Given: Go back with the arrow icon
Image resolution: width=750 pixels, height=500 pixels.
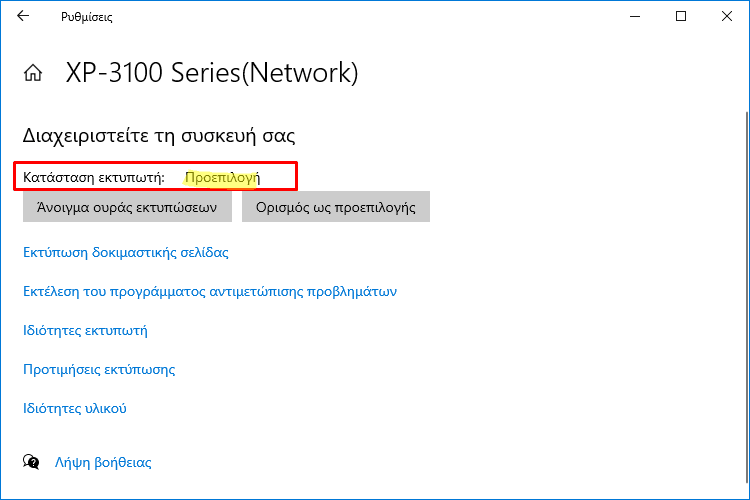Looking at the screenshot, I should point(23,16).
